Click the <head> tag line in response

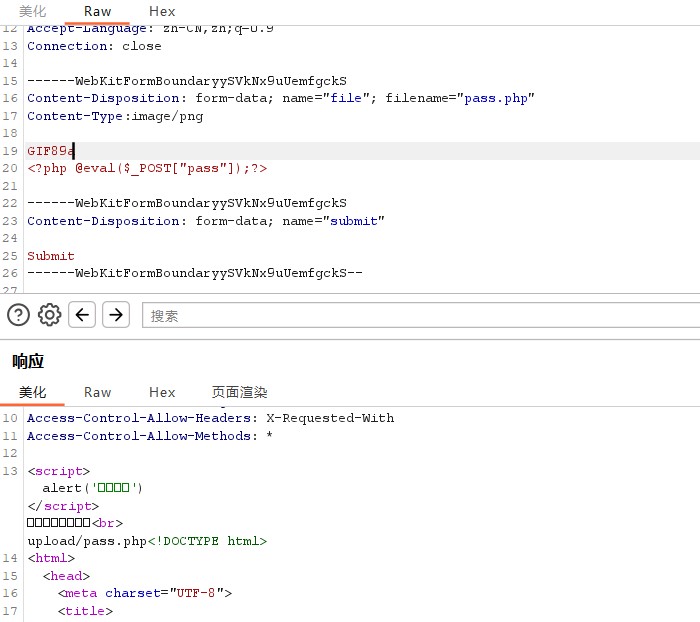click(67, 576)
